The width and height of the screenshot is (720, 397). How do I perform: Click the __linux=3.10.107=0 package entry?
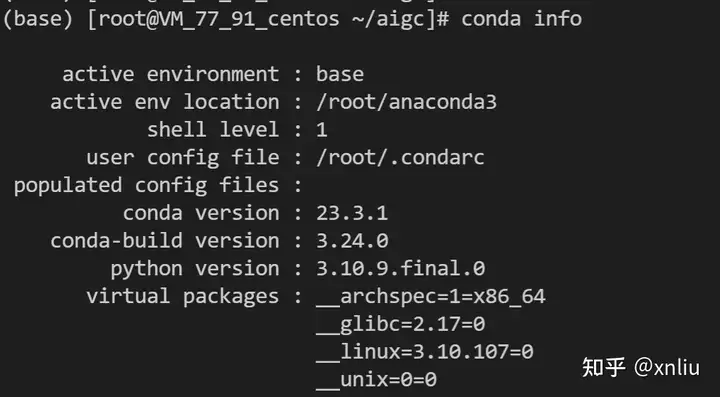425,352
